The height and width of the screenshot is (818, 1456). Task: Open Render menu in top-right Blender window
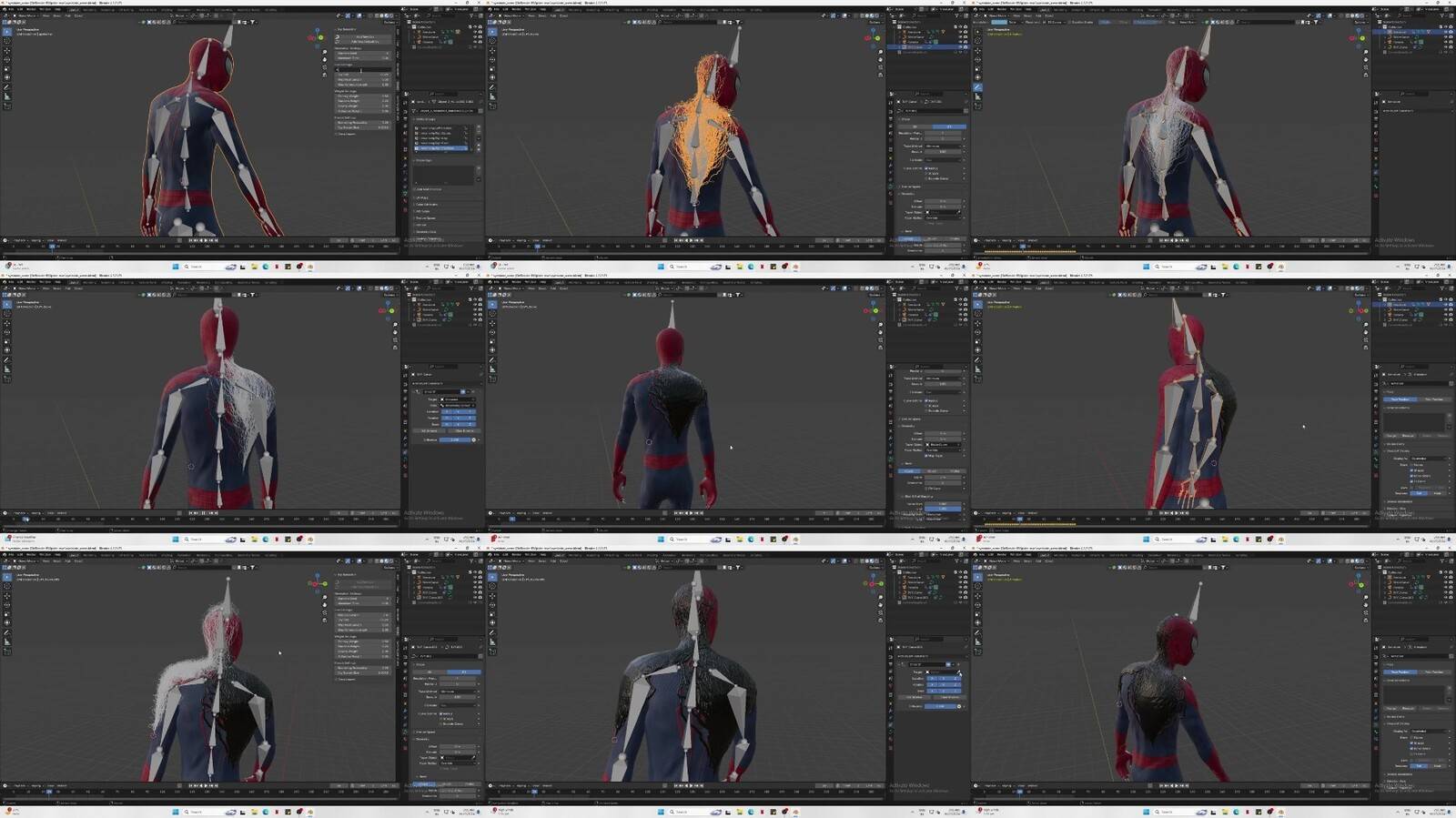pos(1001,9)
